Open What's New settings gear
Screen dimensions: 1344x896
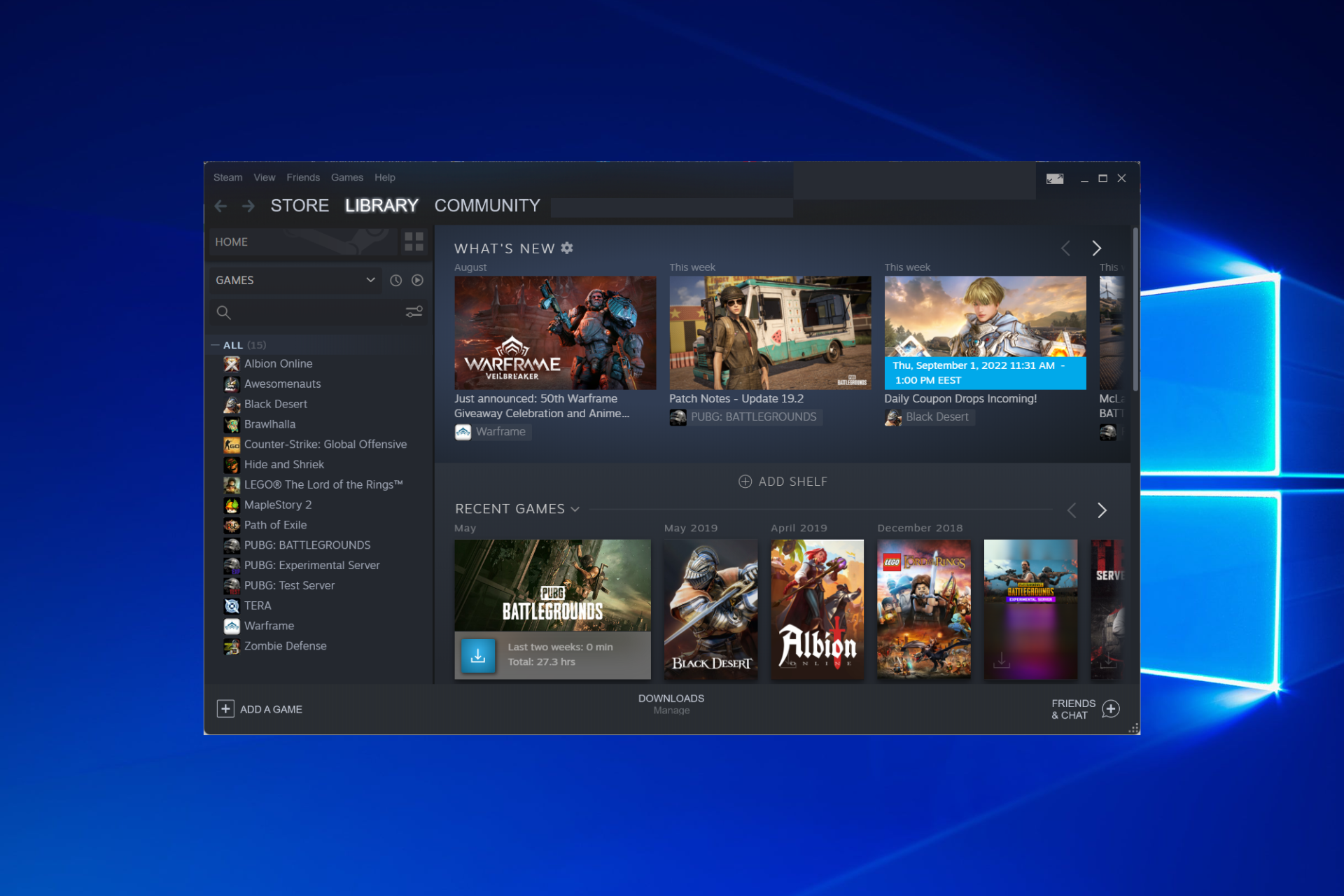point(567,248)
